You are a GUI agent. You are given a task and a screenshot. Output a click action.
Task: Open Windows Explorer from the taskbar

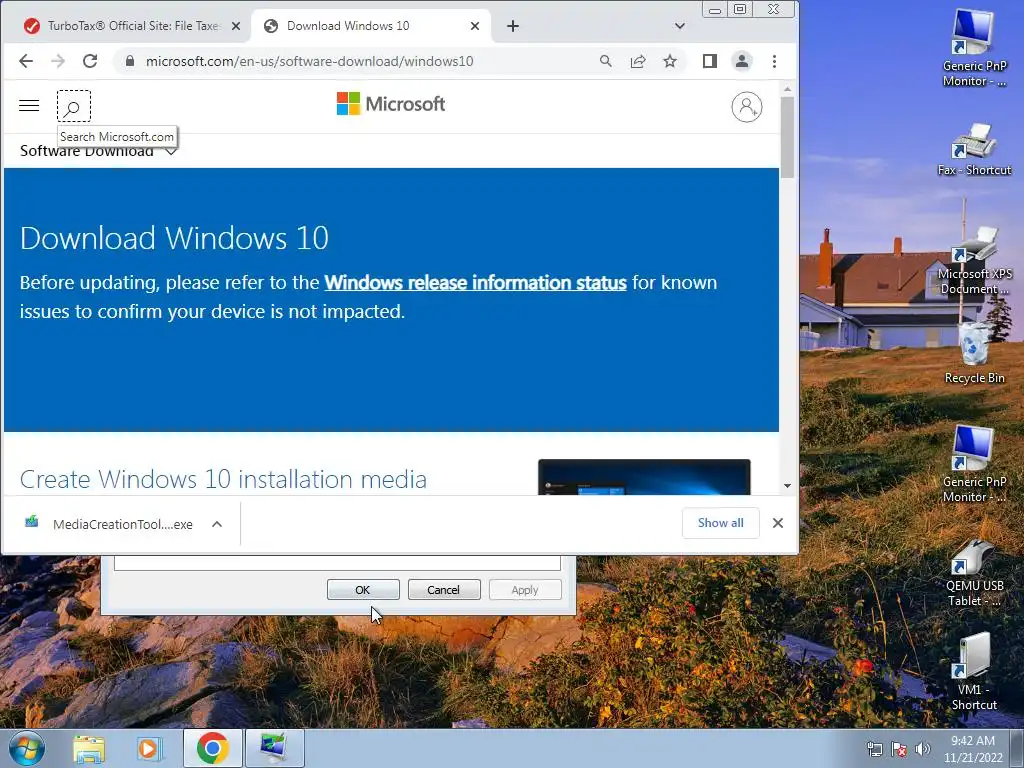click(89, 748)
